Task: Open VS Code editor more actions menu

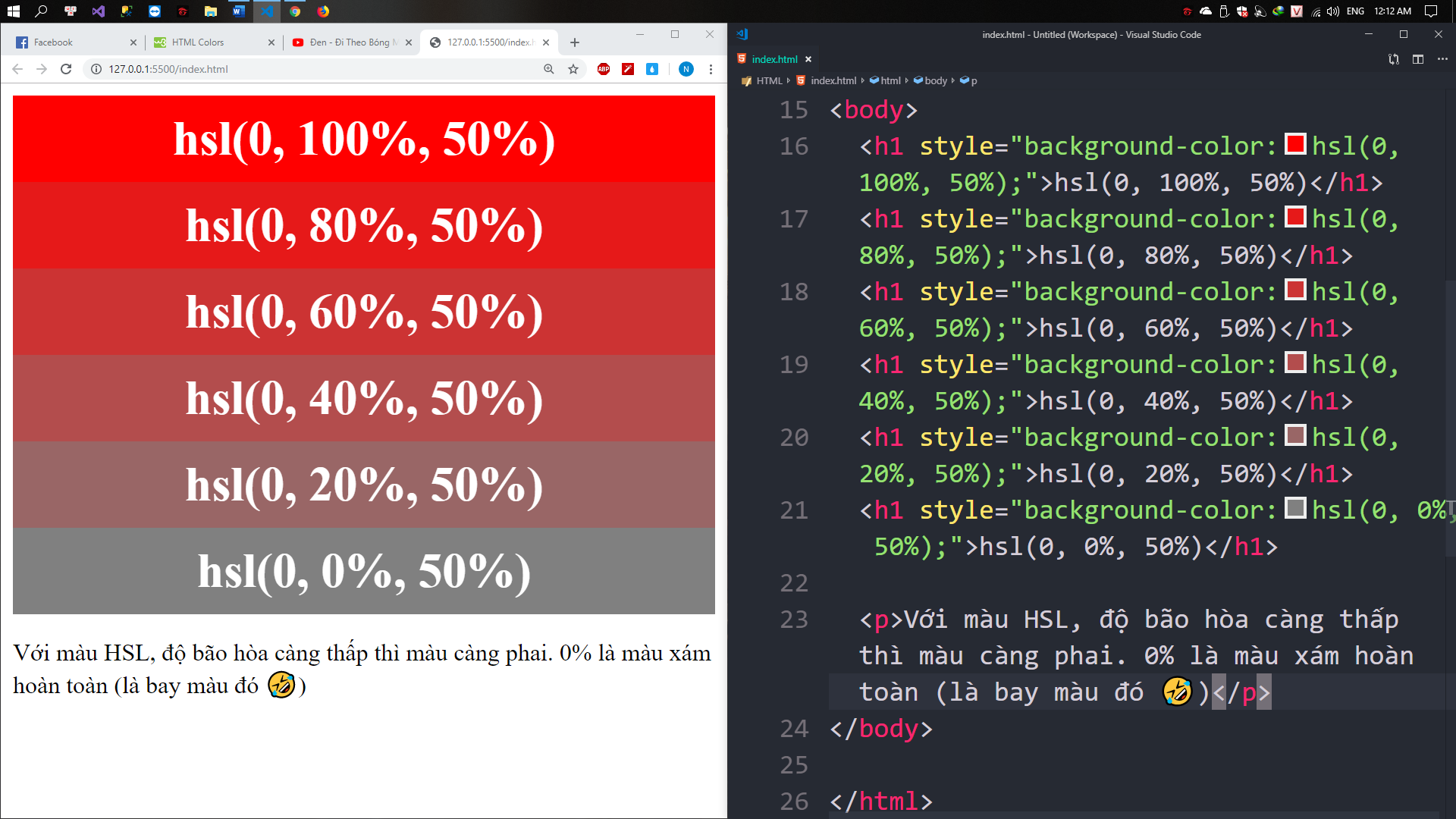Action: point(1442,59)
